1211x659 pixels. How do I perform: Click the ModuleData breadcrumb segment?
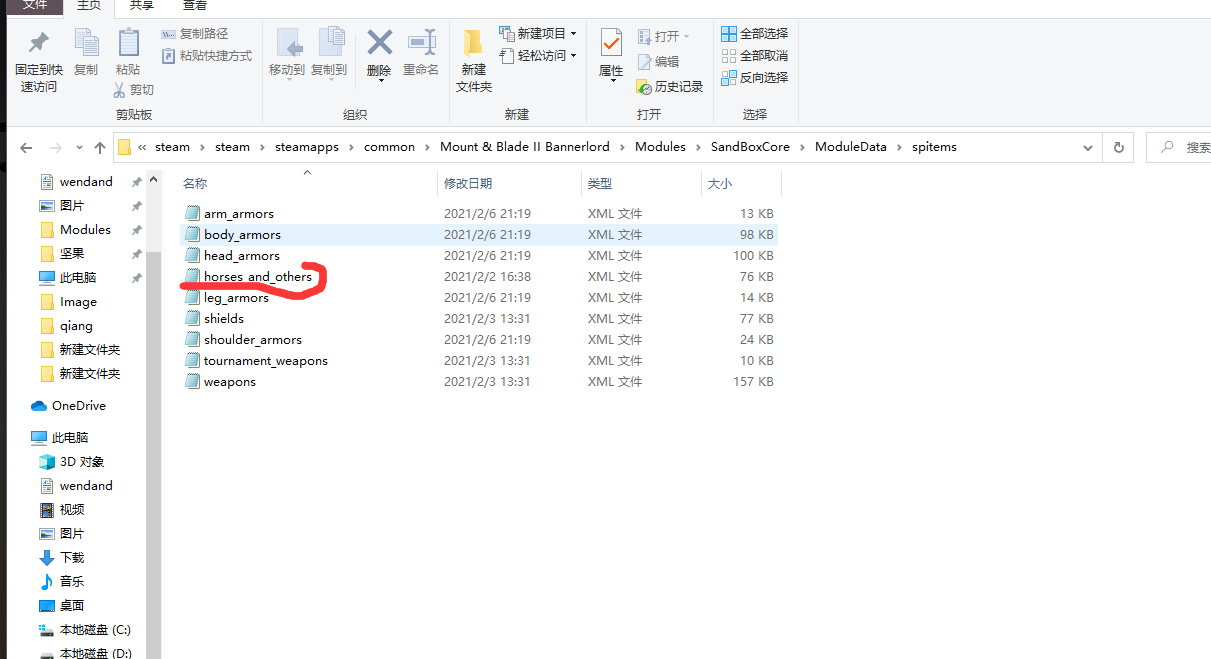pyautogui.click(x=850, y=147)
